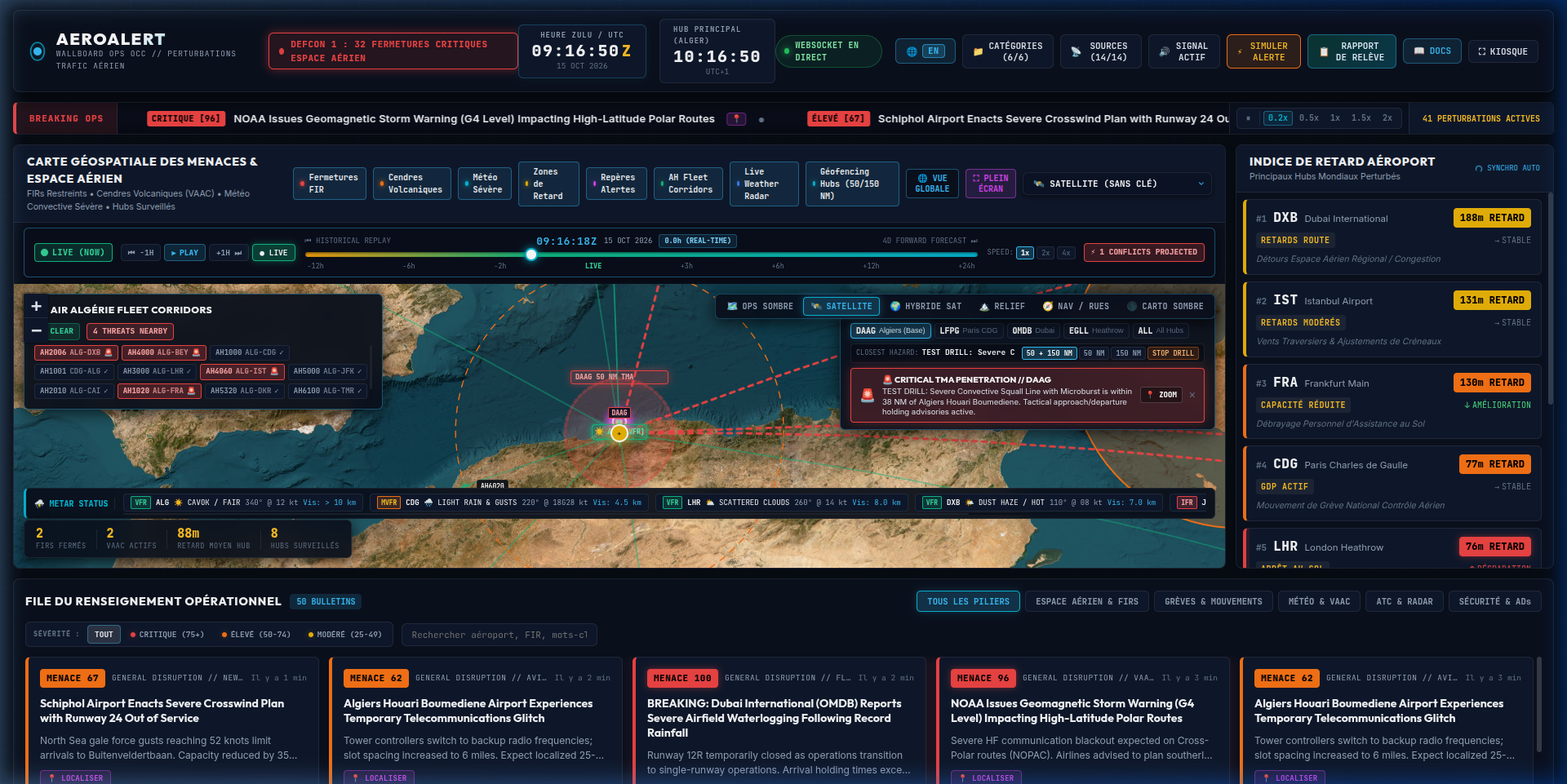Open the Catégories (6/6) filter
Screen dimensions: 1567x784
pyautogui.click(x=1008, y=51)
